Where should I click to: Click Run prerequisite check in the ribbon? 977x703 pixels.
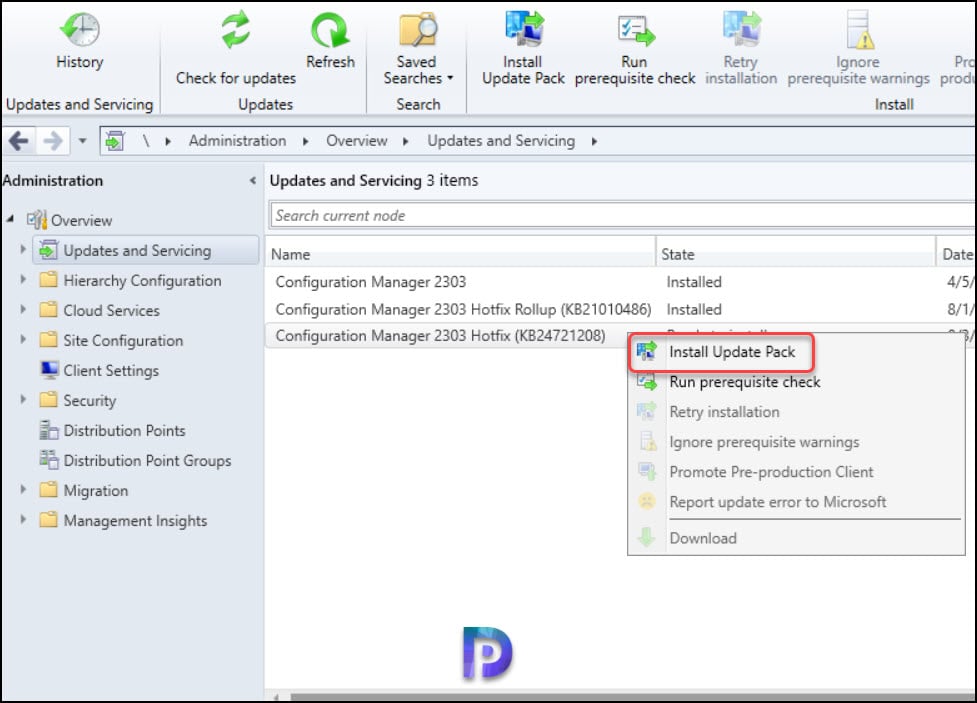(634, 49)
